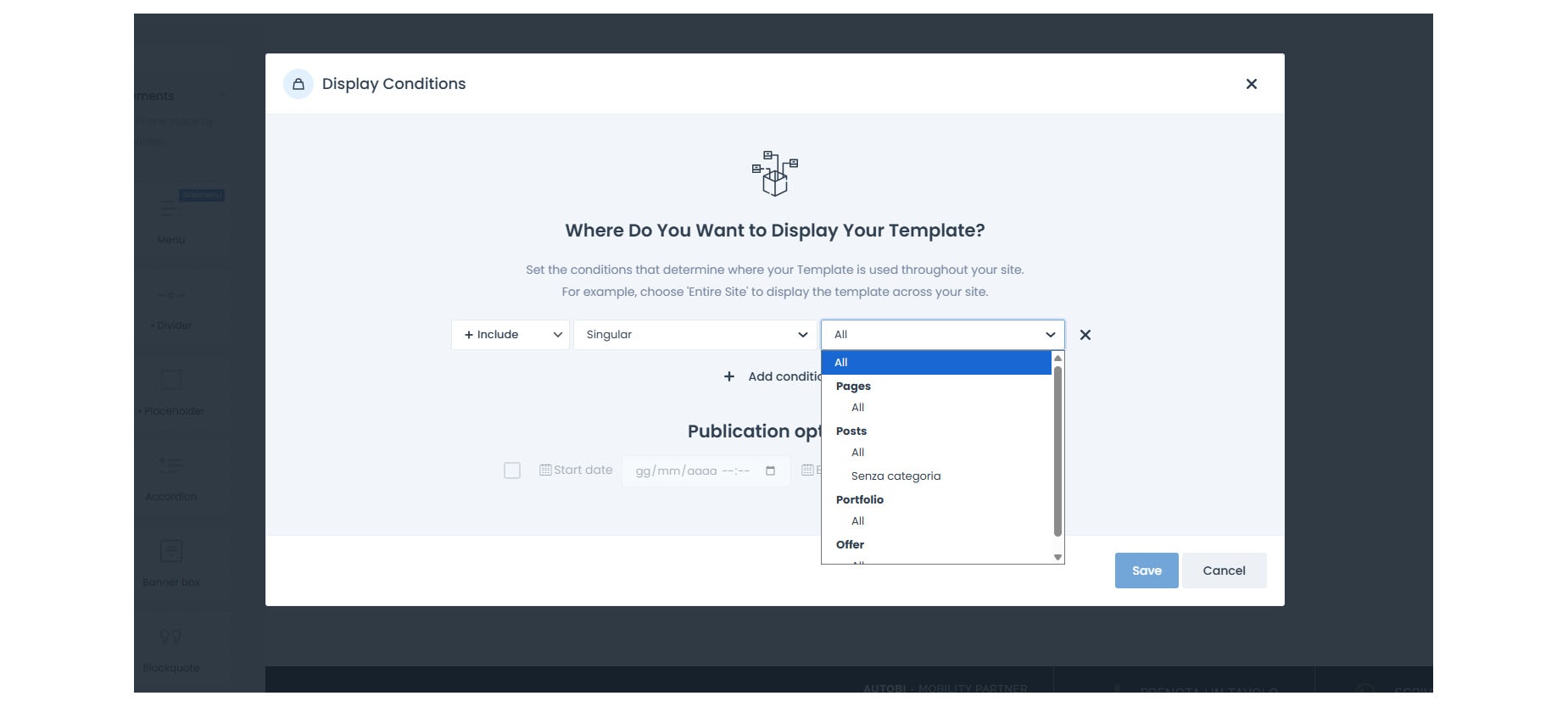Open the Singular type dropdown

(x=695, y=335)
